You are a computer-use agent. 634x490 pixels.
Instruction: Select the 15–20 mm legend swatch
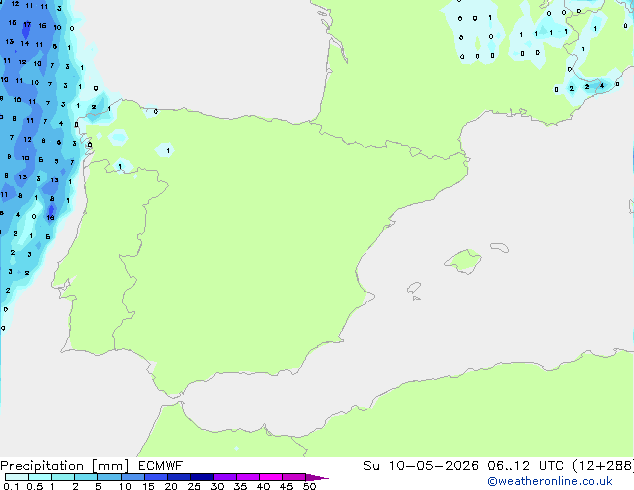[155, 477]
